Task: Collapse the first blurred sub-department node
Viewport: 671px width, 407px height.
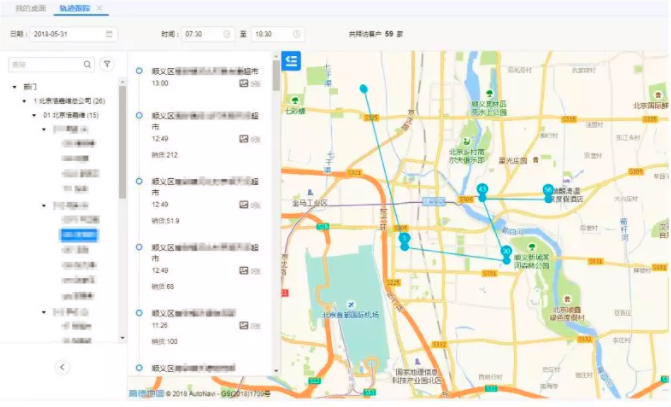Action: tap(44, 129)
